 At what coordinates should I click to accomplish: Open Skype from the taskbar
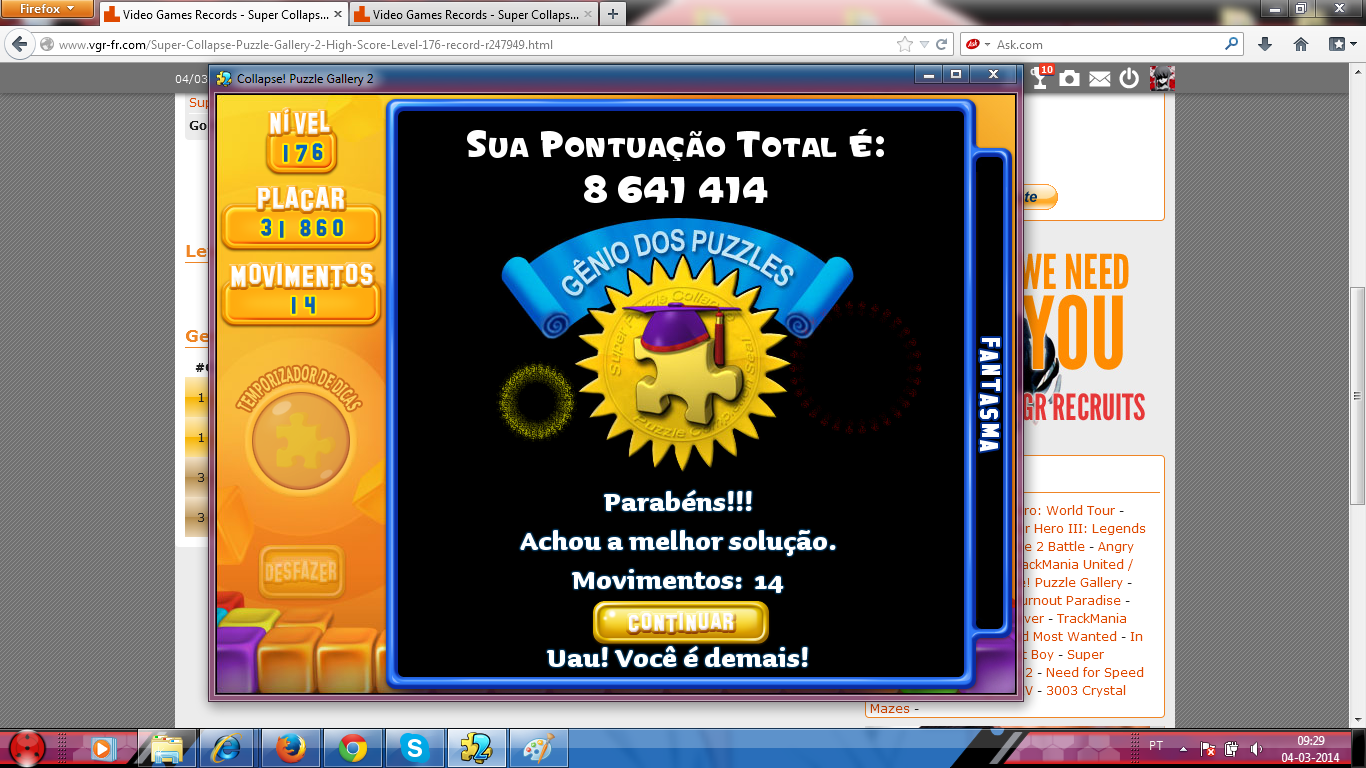click(415, 748)
